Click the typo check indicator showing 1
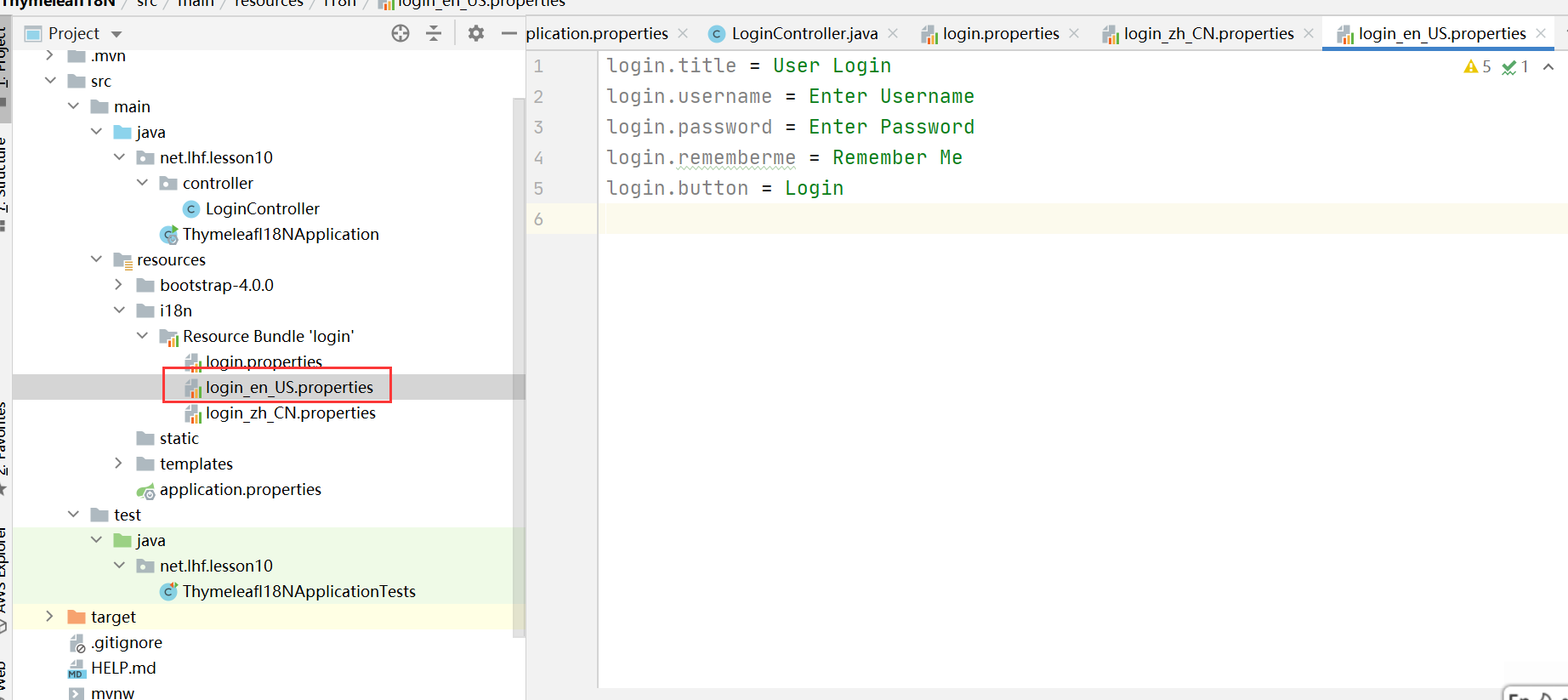The width and height of the screenshot is (1568, 700). click(x=1515, y=66)
